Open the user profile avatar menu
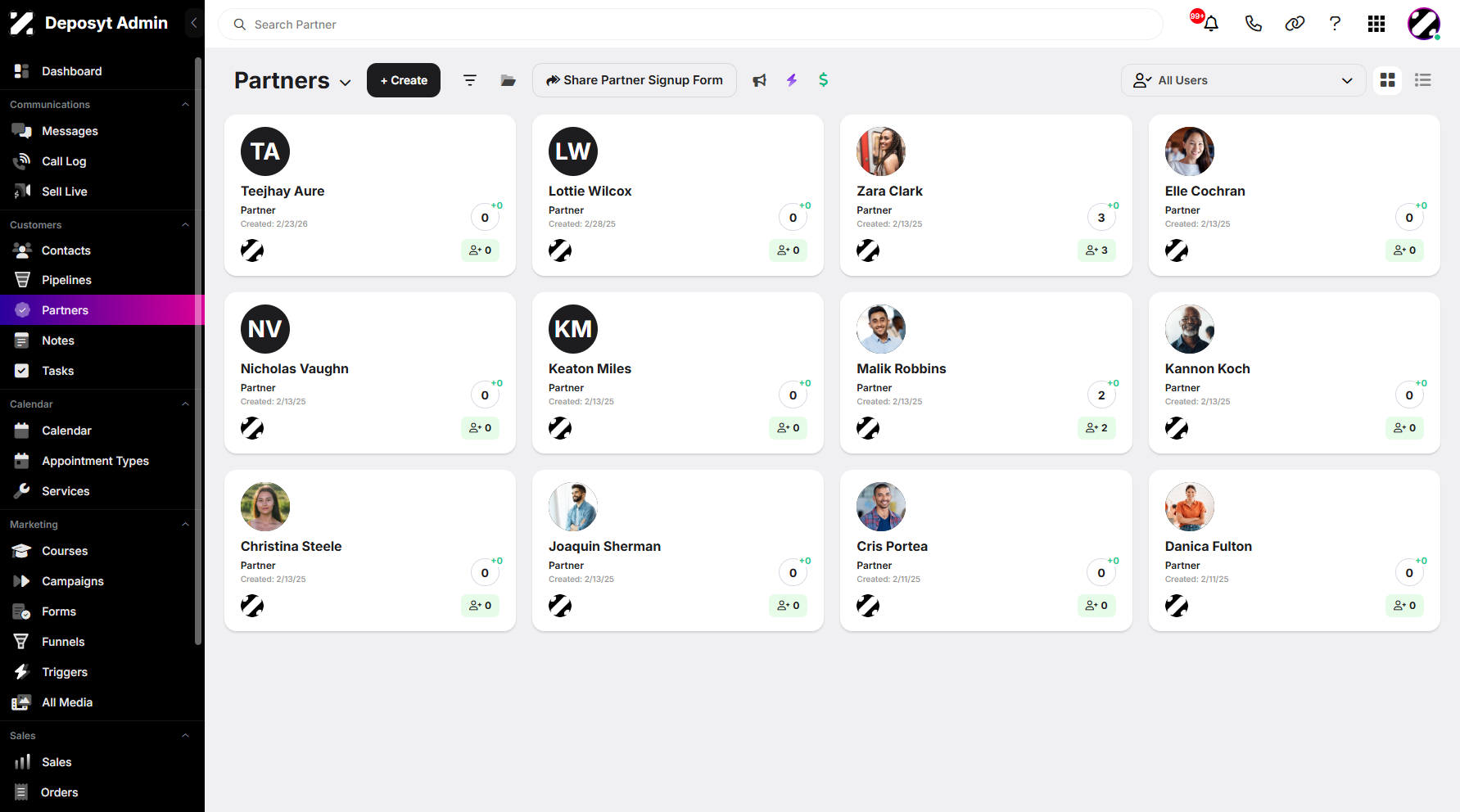Viewport: 1460px width, 812px height. click(x=1424, y=24)
